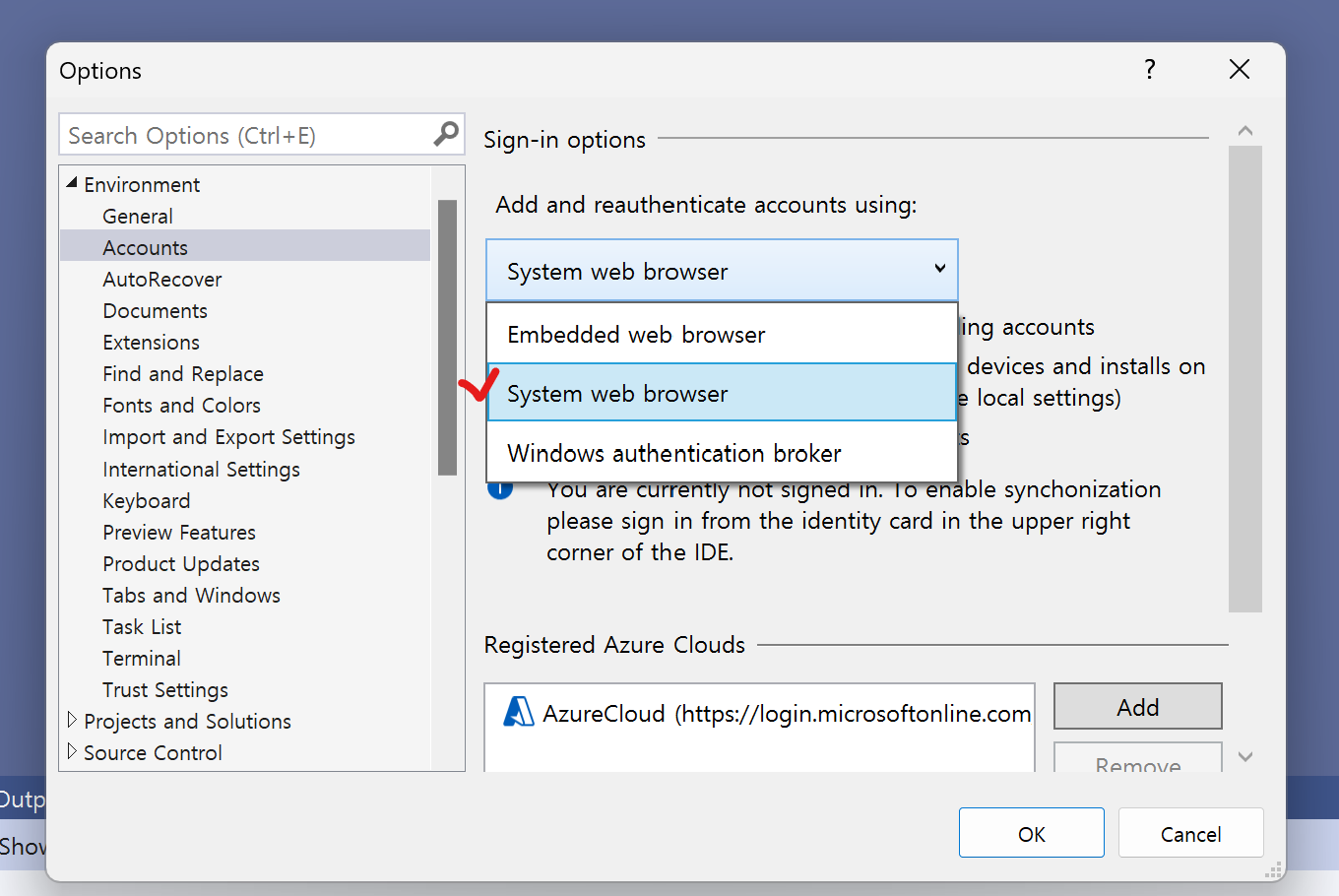
Task: Select Preview Features
Action: 179,532
